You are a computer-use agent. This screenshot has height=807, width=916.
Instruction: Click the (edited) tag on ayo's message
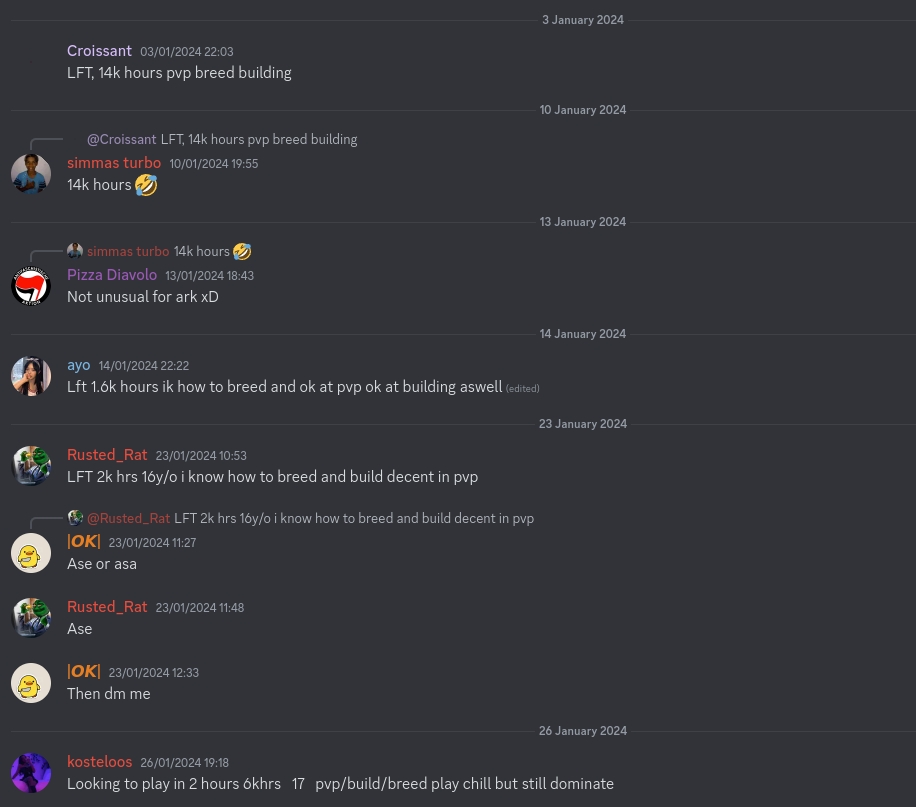pyautogui.click(x=522, y=388)
